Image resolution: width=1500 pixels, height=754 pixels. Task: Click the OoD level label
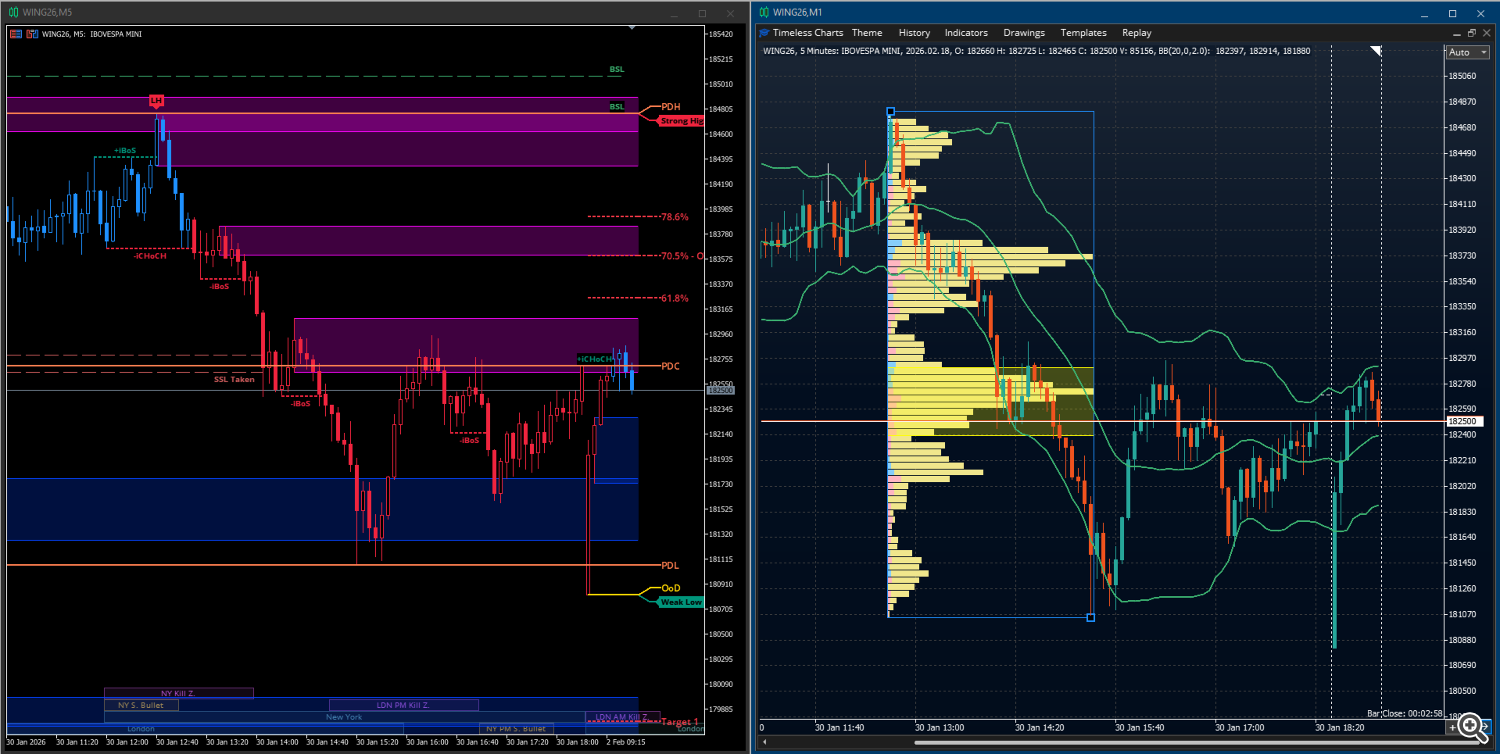[x=670, y=588]
